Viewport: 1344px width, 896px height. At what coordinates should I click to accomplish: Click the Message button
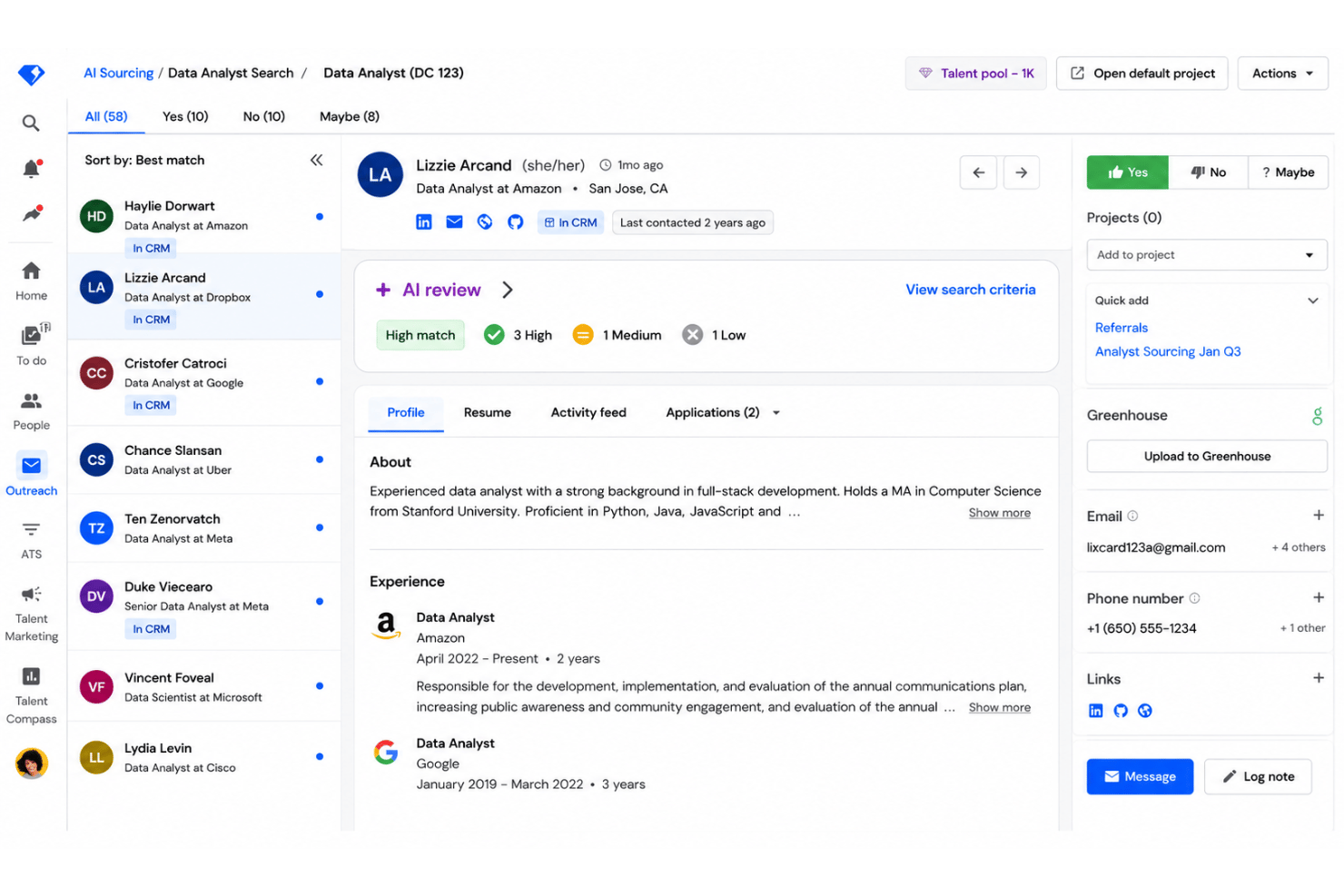(x=1140, y=777)
